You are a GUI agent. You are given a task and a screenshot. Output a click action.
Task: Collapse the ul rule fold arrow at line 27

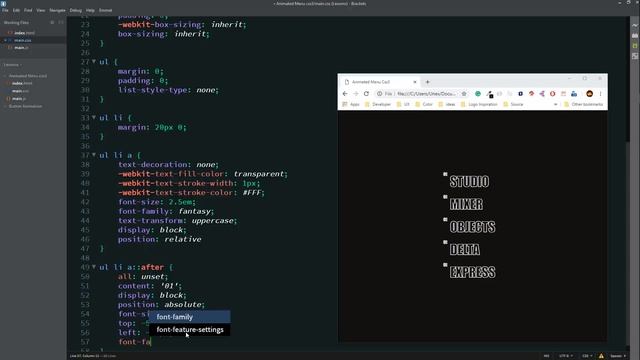click(94, 61)
